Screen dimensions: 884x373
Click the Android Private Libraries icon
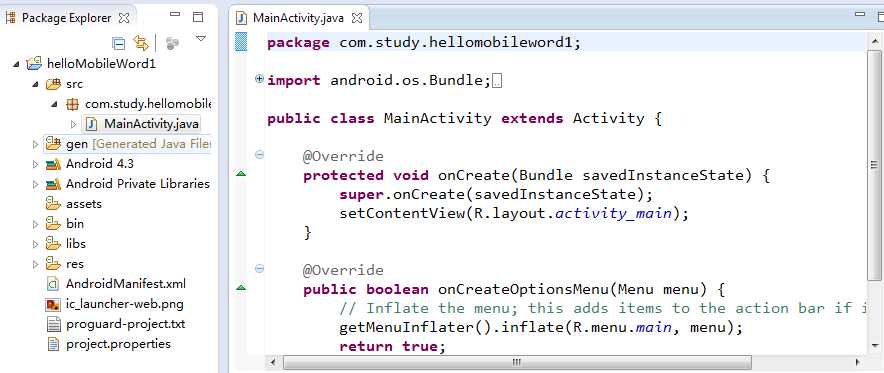click(53, 184)
